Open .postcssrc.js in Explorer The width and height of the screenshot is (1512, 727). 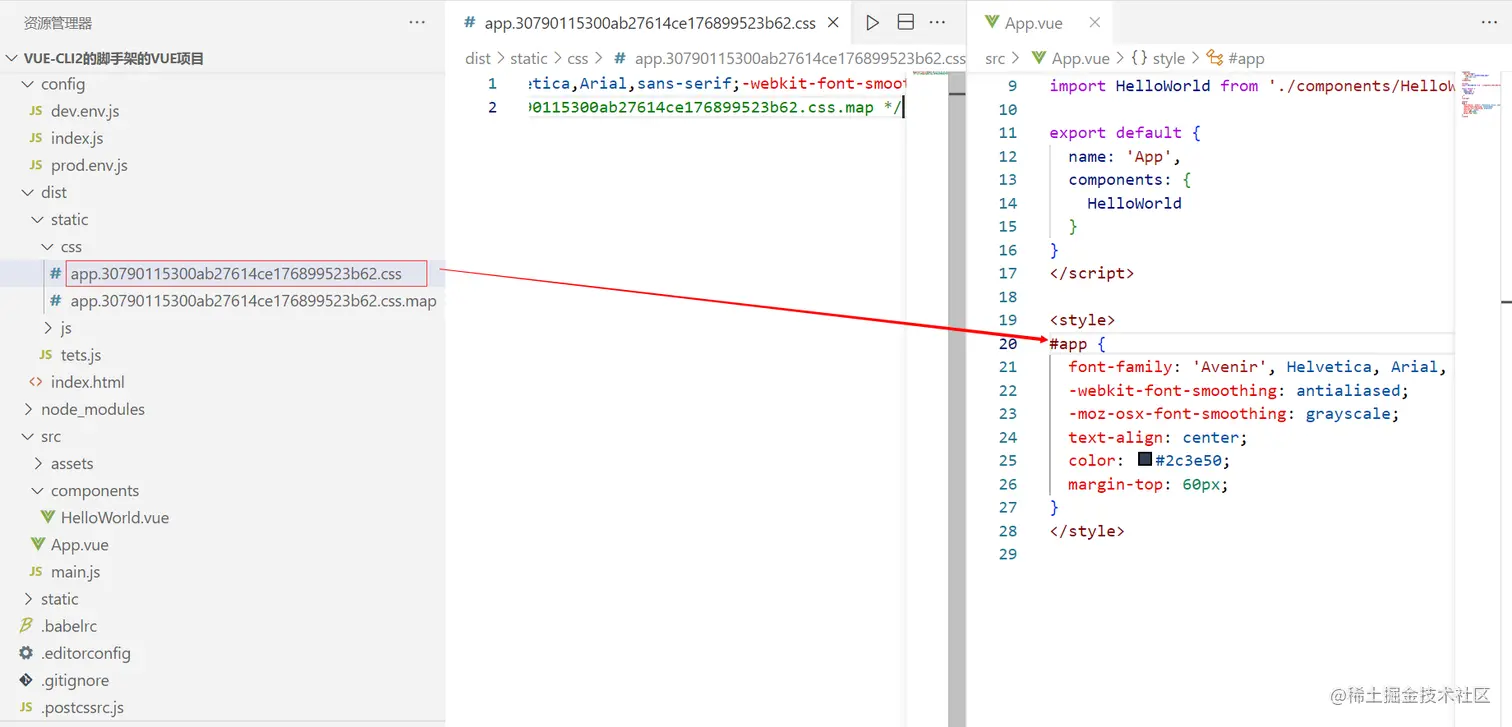click(82, 707)
